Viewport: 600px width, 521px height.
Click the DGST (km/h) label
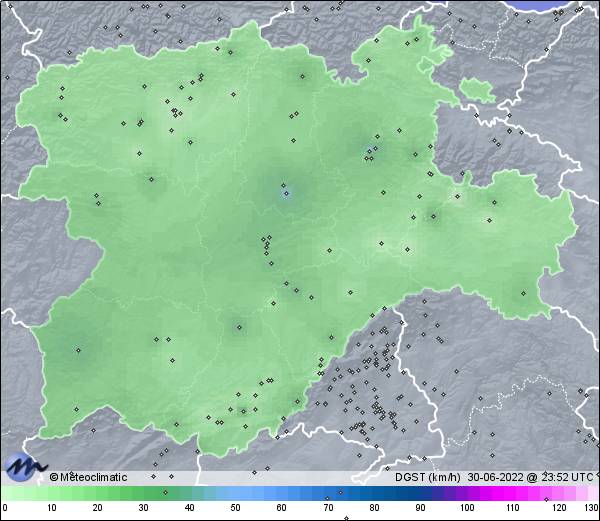(x=428, y=477)
